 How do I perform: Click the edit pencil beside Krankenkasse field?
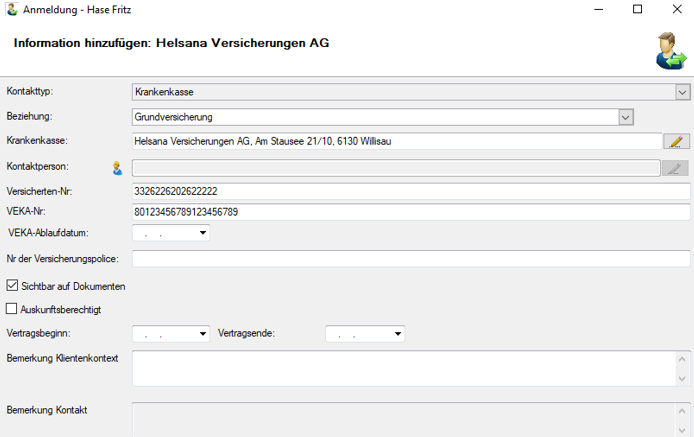coord(677,142)
